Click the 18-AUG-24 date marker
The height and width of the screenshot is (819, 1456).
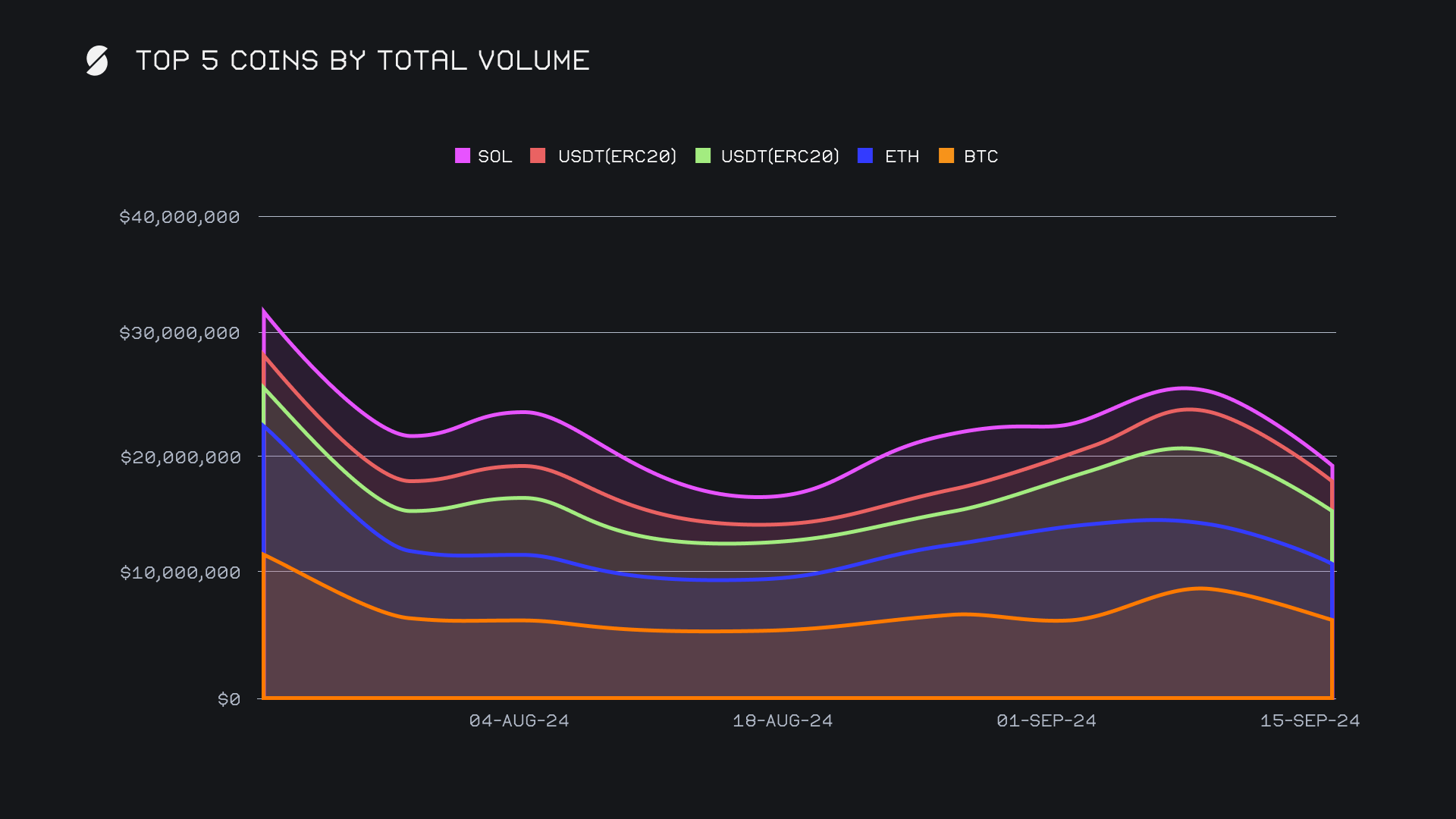coord(783,720)
